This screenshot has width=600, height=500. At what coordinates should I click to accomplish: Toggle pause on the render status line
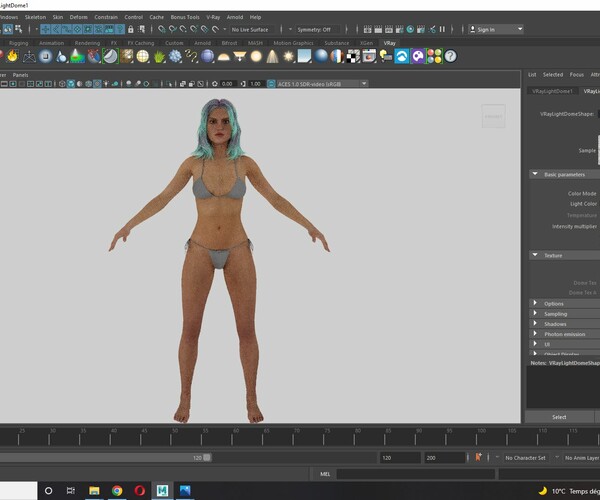tap(442, 29)
